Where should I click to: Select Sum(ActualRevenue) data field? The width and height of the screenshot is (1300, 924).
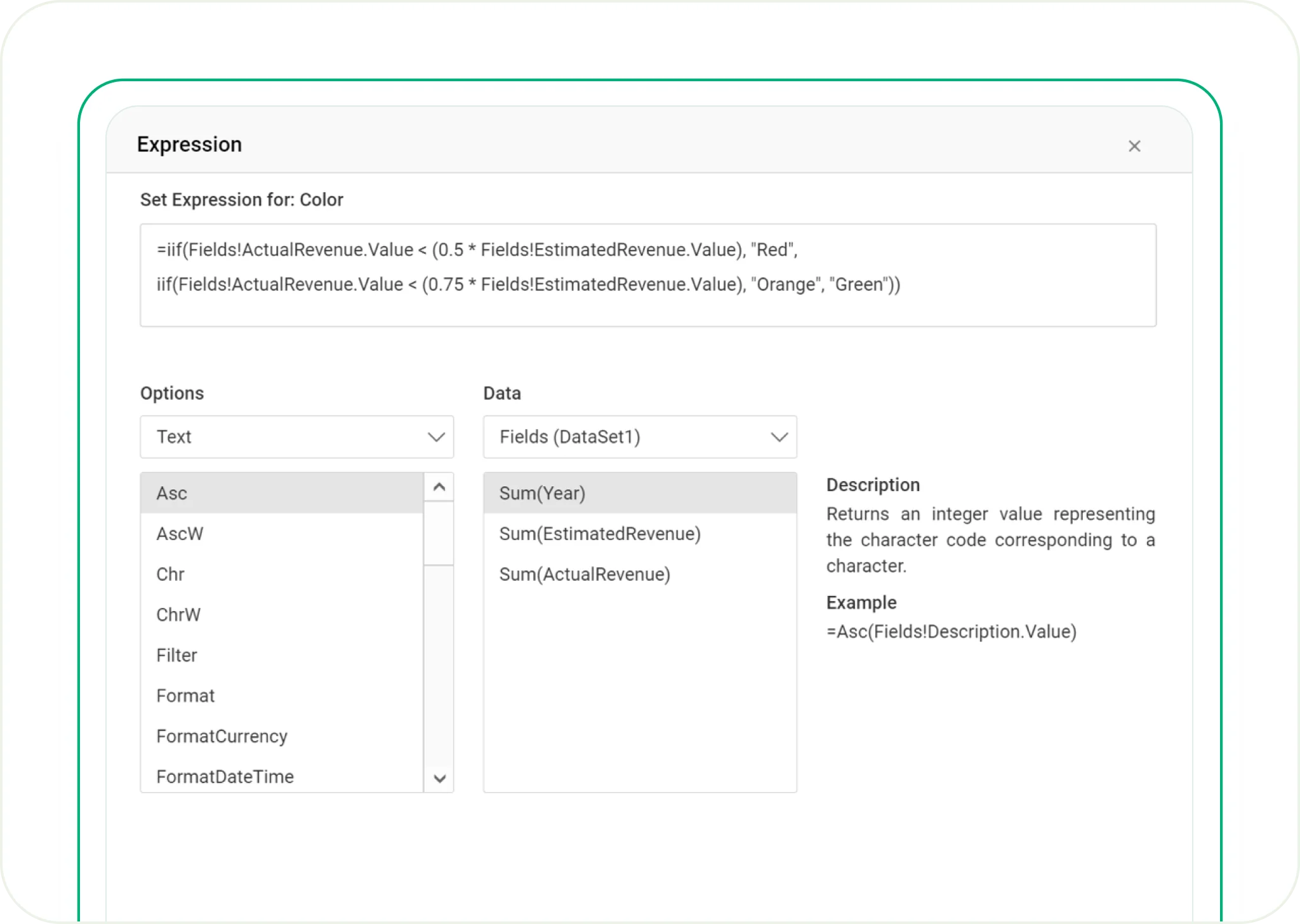(585, 574)
